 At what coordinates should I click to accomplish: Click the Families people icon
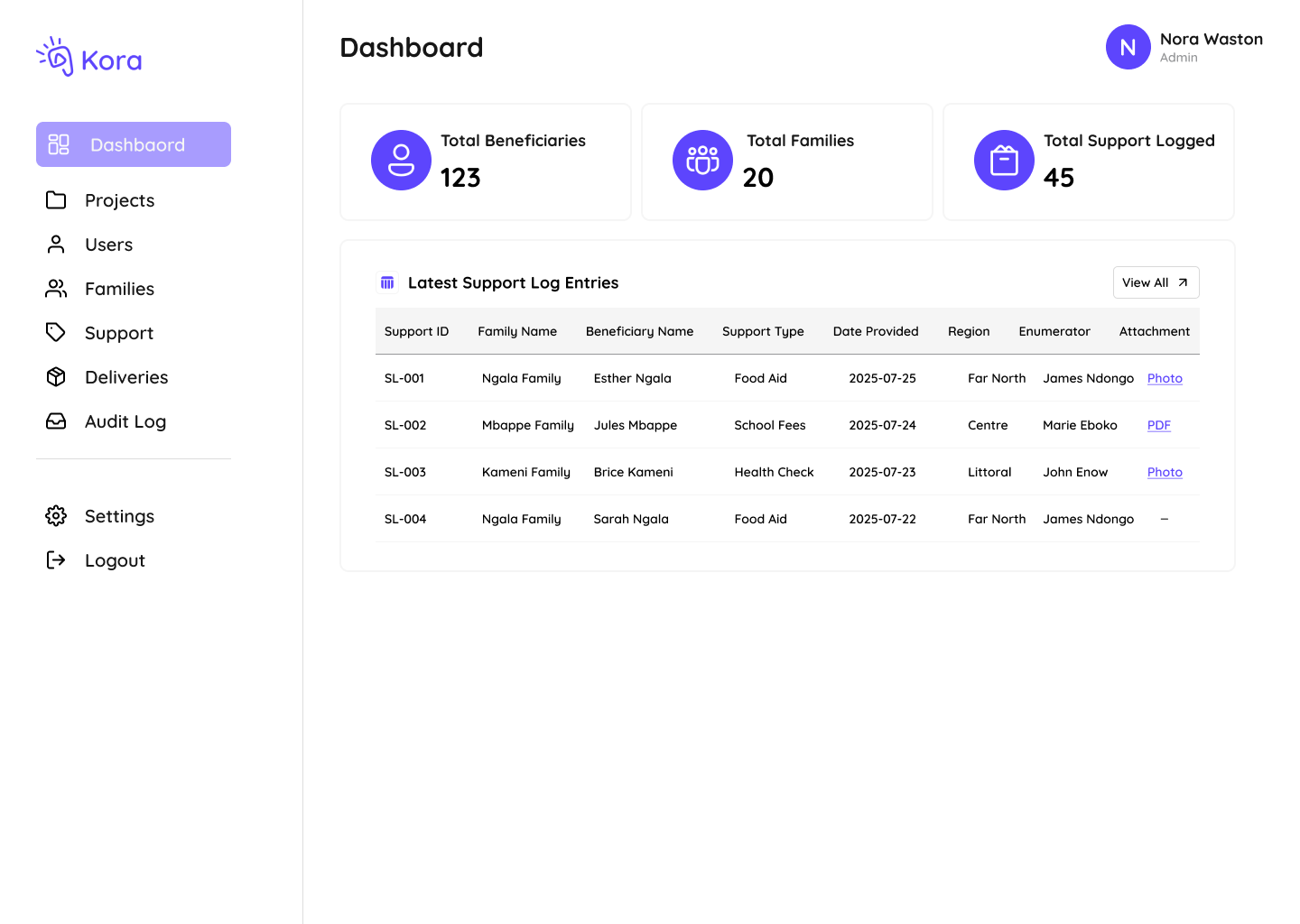pyautogui.click(x=56, y=289)
